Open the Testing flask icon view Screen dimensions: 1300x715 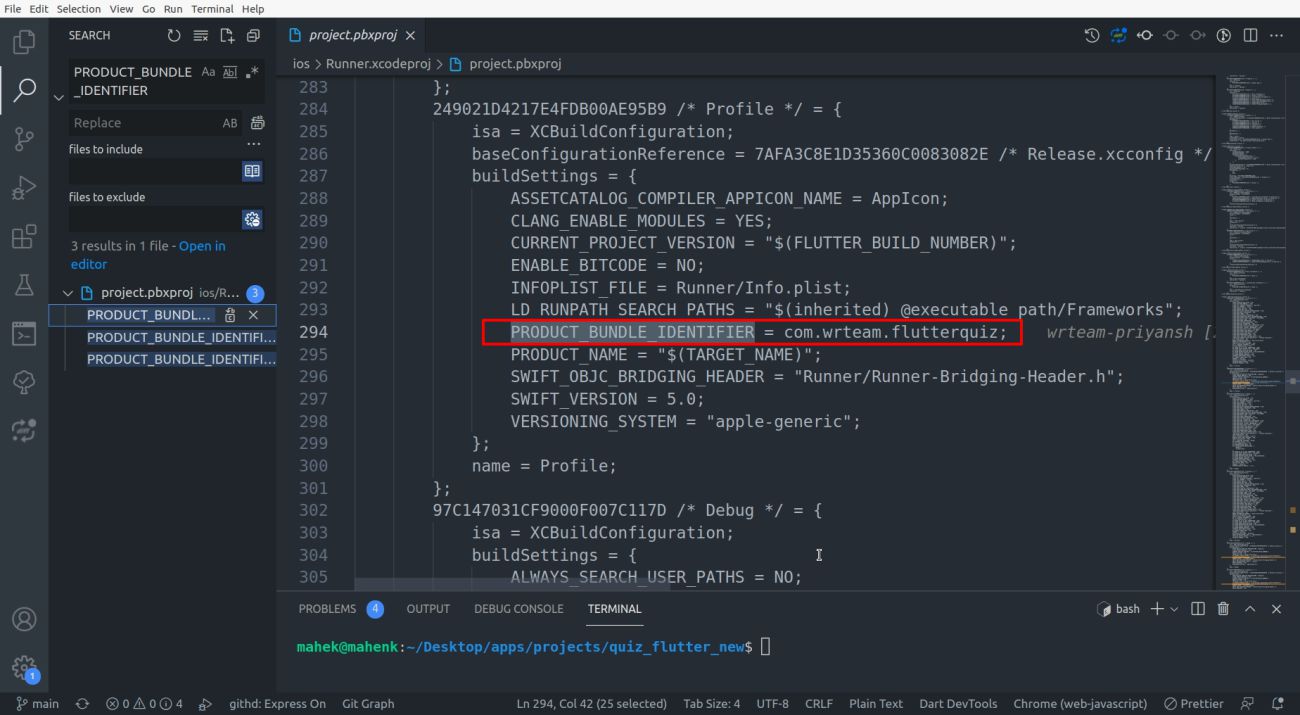[x=24, y=286]
